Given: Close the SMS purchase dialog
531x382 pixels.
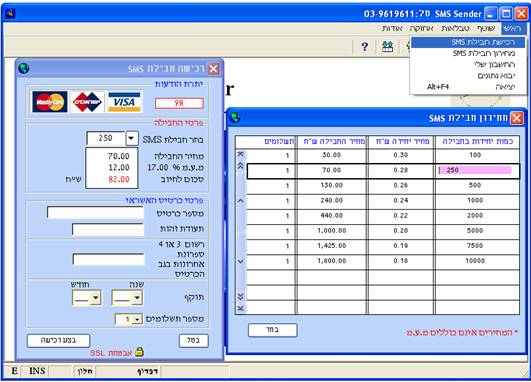Looking at the screenshot, I should (x=213, y=69).
